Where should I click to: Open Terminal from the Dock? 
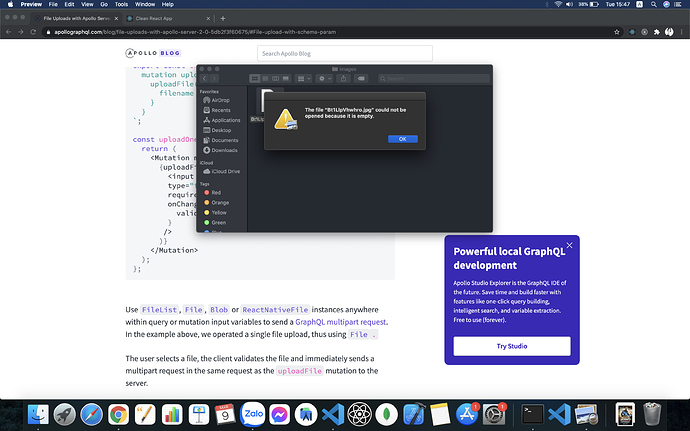tap(533, 414)
